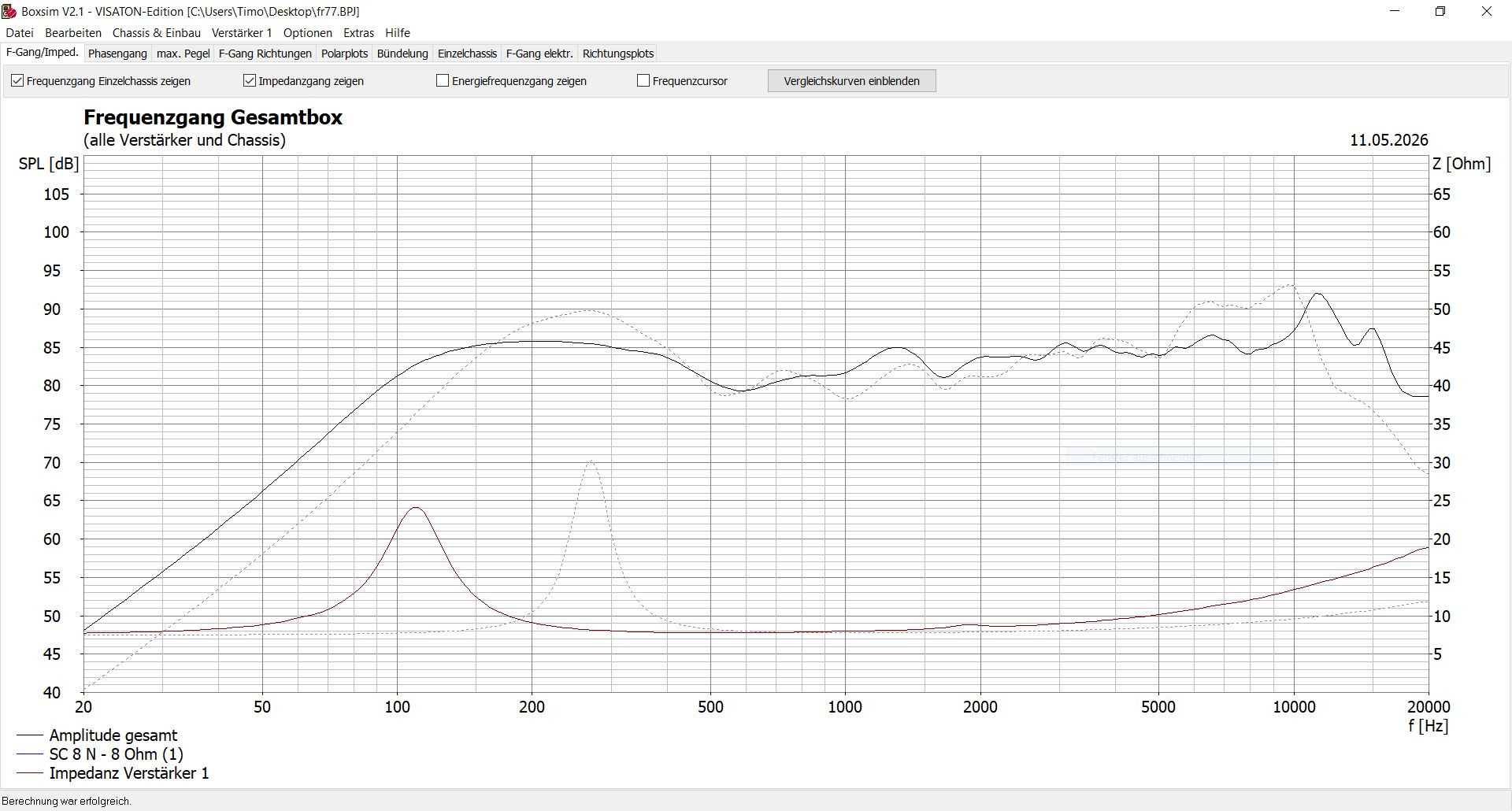Open the Bündelung tab
This screenshot has height=811, width=1512.
(402, 54)
